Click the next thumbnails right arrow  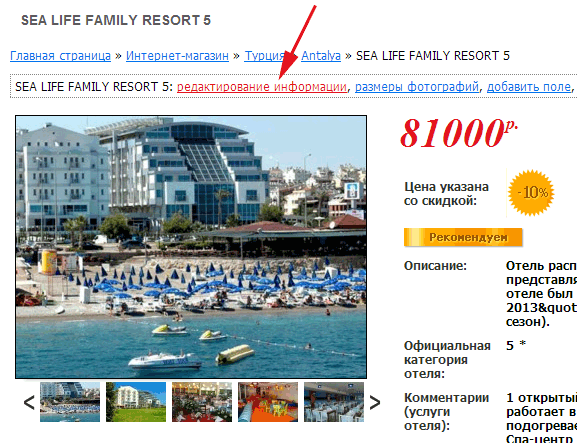(375, 402)
